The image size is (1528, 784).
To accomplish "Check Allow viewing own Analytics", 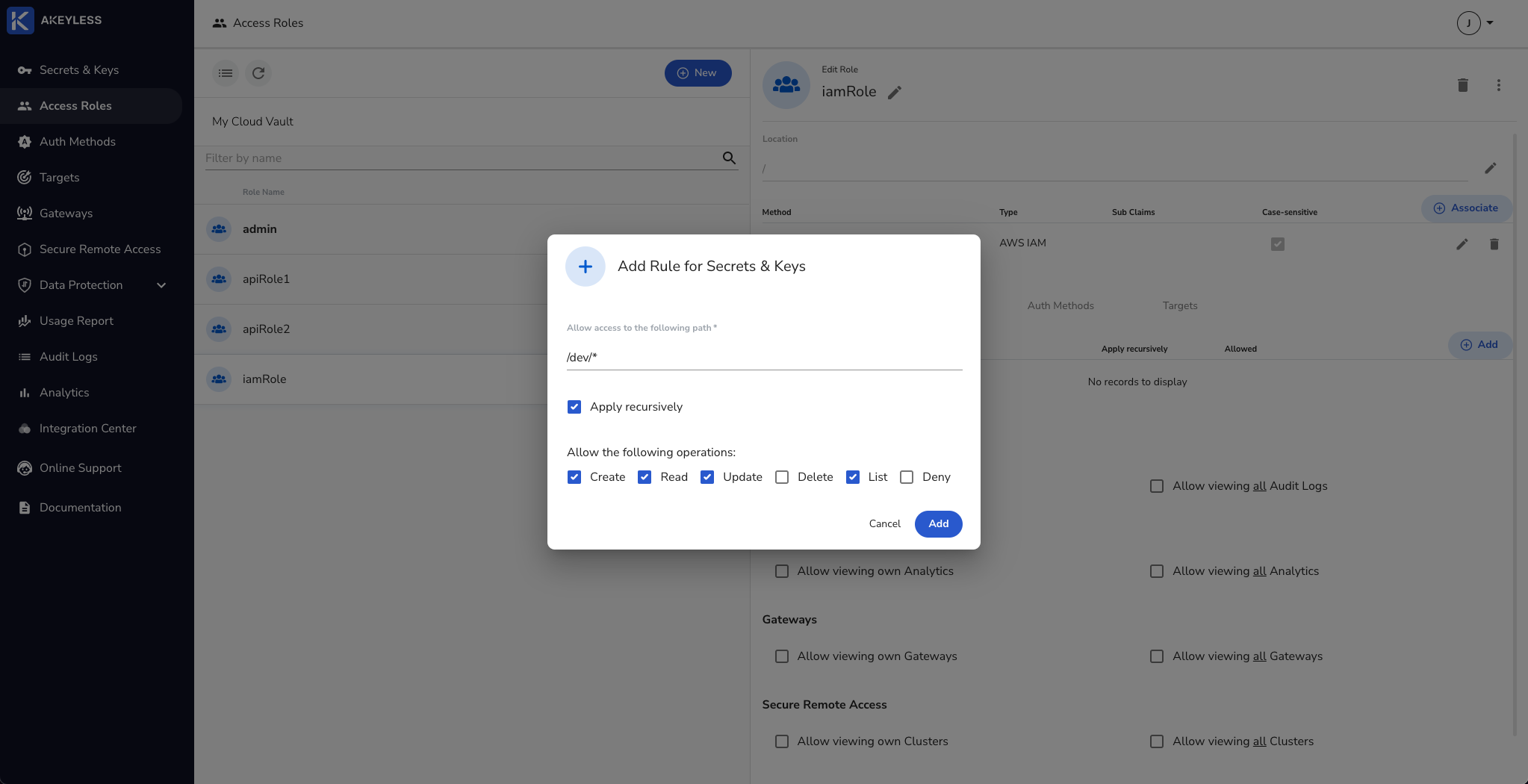I will 782,571.
